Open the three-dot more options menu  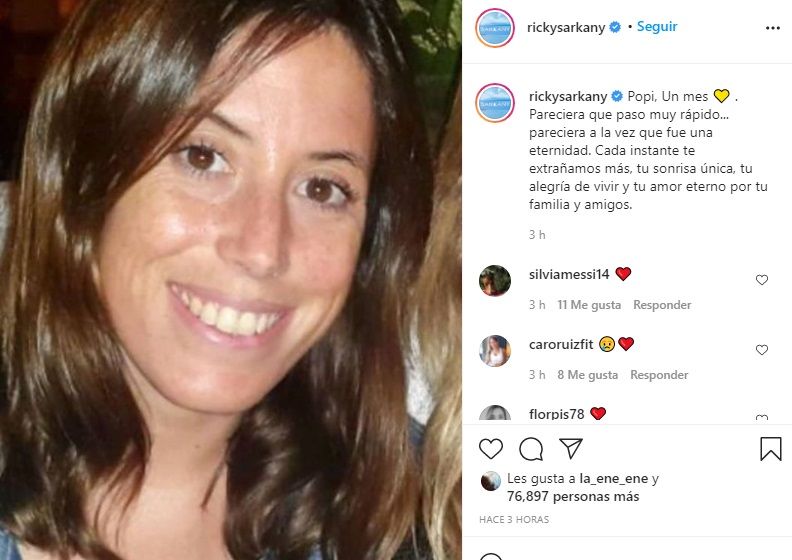772,28
